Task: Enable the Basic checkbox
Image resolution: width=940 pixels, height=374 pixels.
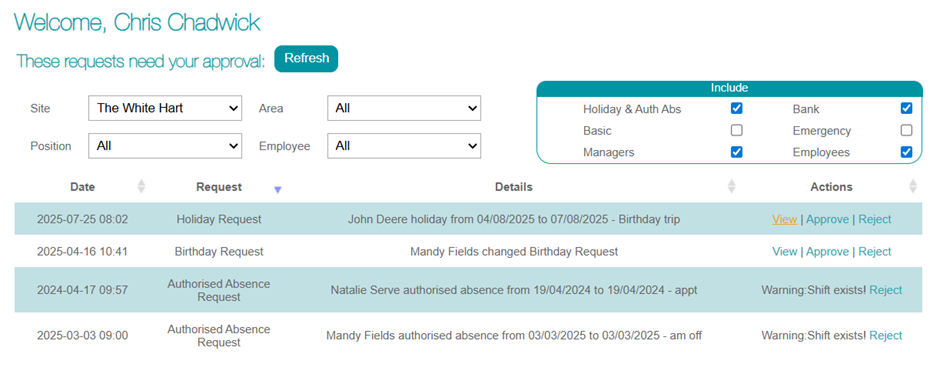Action: pyautogui.click(x=737, y=130)
